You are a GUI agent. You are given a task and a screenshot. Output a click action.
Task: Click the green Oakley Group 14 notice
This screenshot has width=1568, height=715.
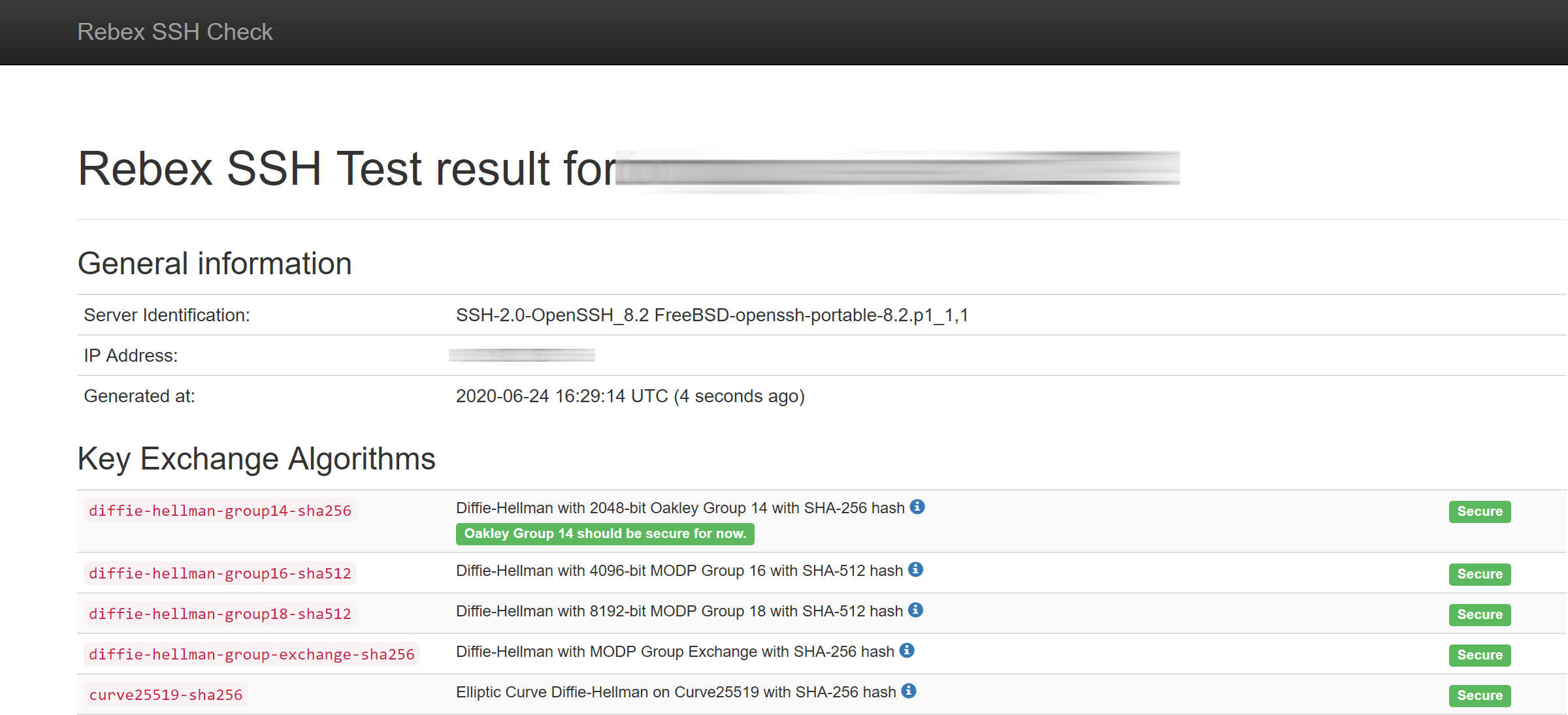tap(605, 533)
